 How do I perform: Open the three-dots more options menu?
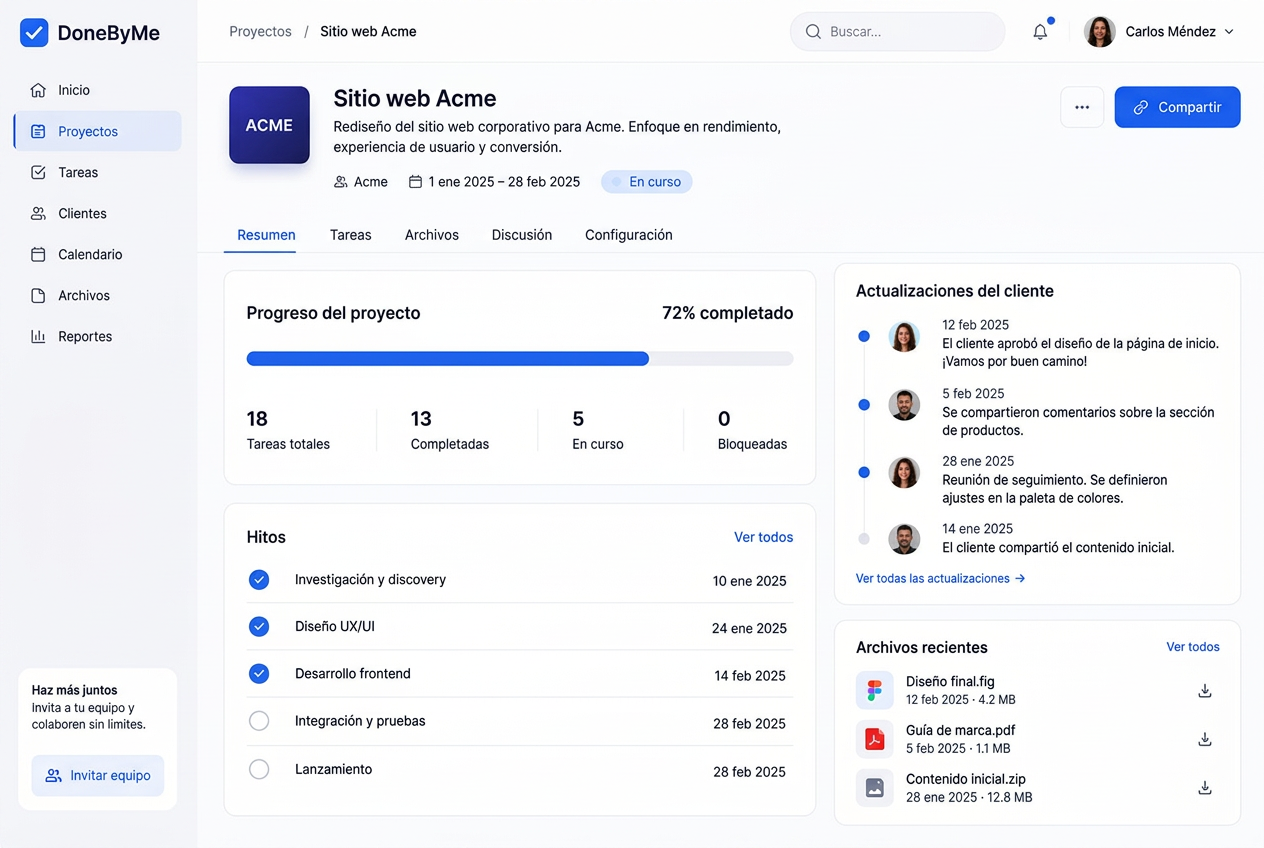[1082, 107]
